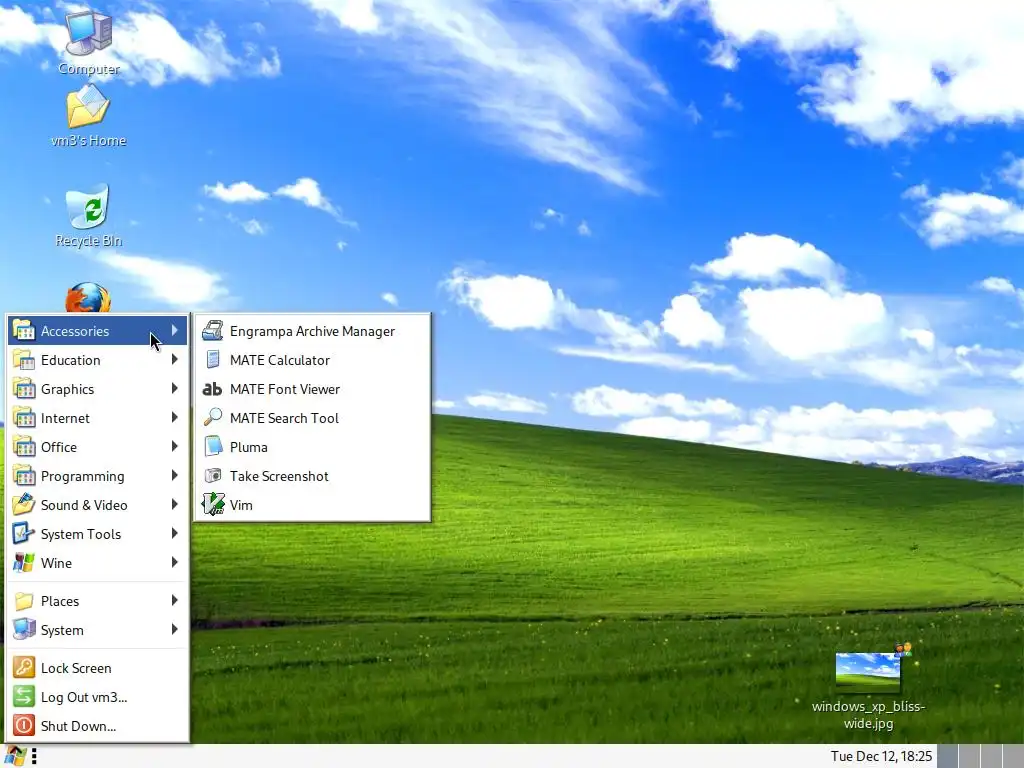The image size is (1024, 768).
Task: Click the MATE Calculator icon
Action: pyautogui.click(x=212, y=360)
